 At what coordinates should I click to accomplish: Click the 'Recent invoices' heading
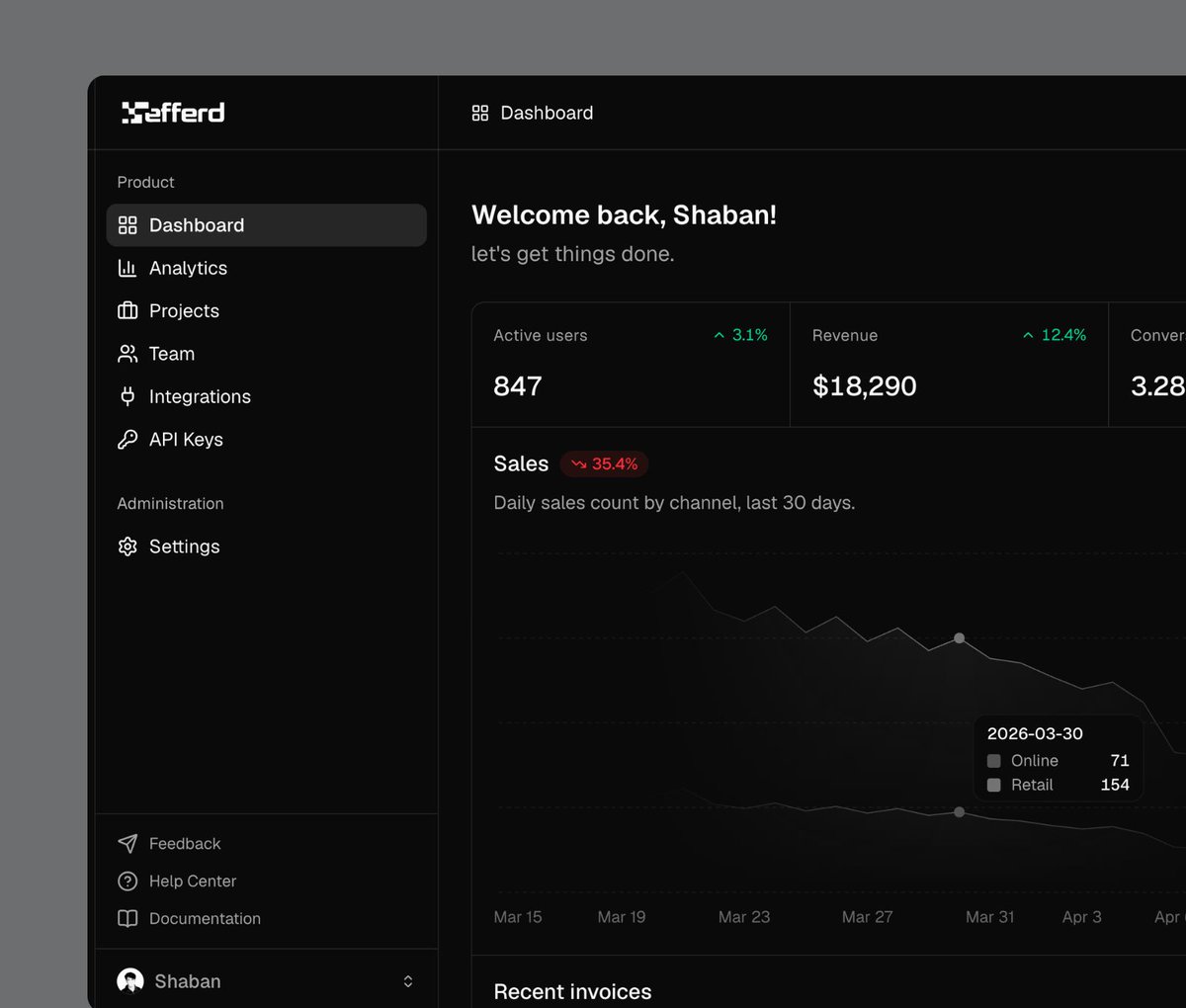[572, 991]
